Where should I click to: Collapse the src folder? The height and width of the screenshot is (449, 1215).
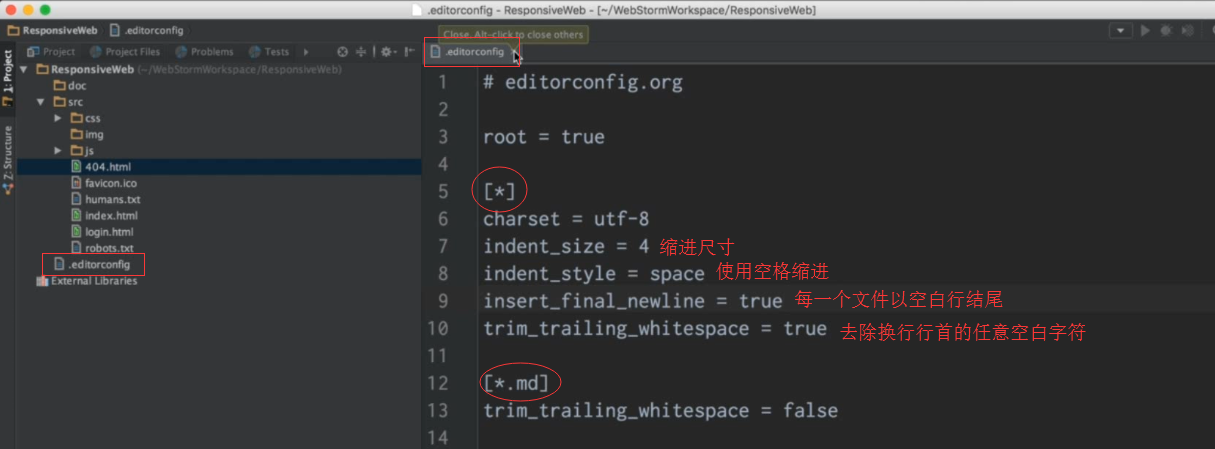point(41,102)
